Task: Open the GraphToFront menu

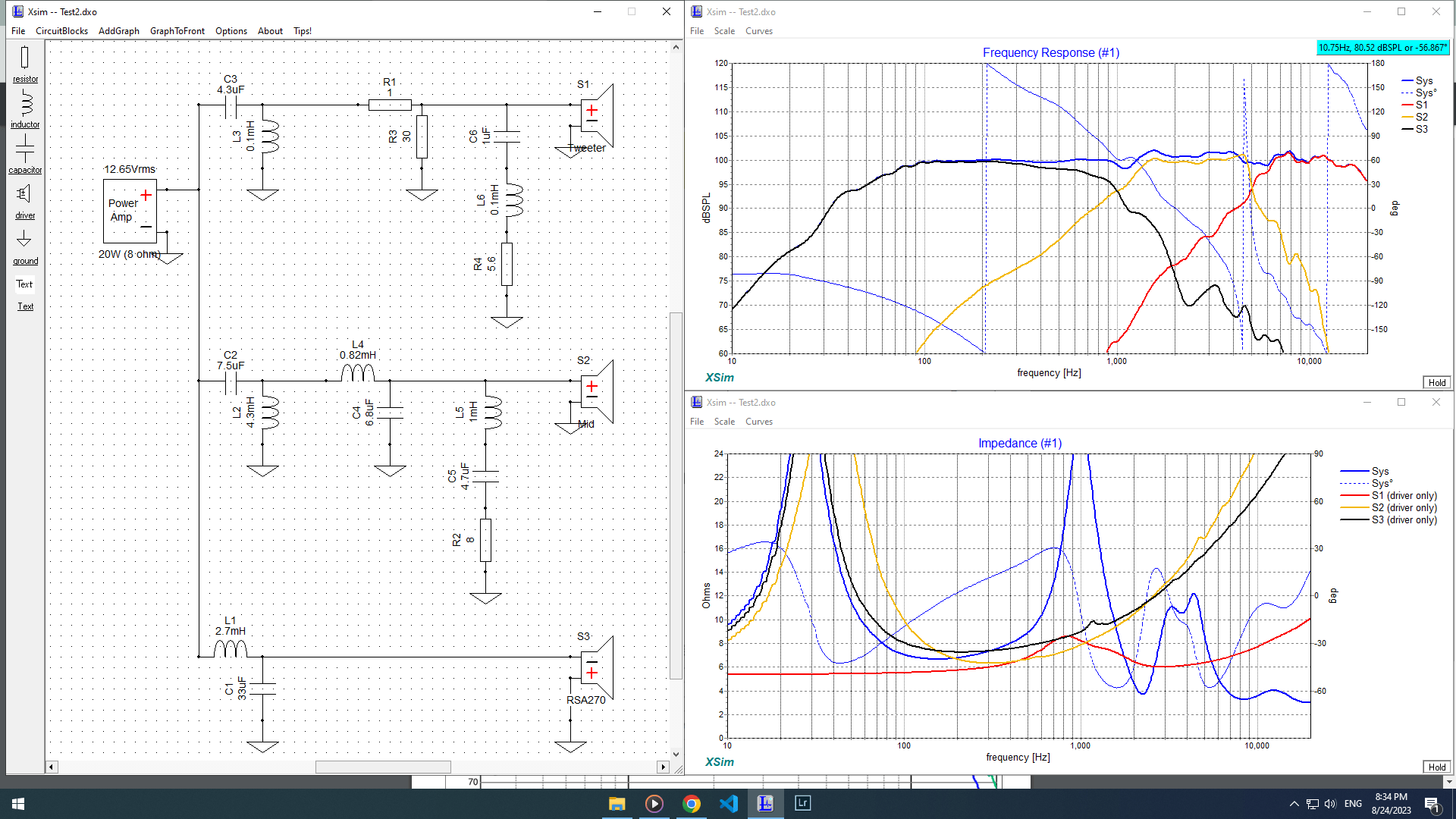Action: tap(177, 31)
